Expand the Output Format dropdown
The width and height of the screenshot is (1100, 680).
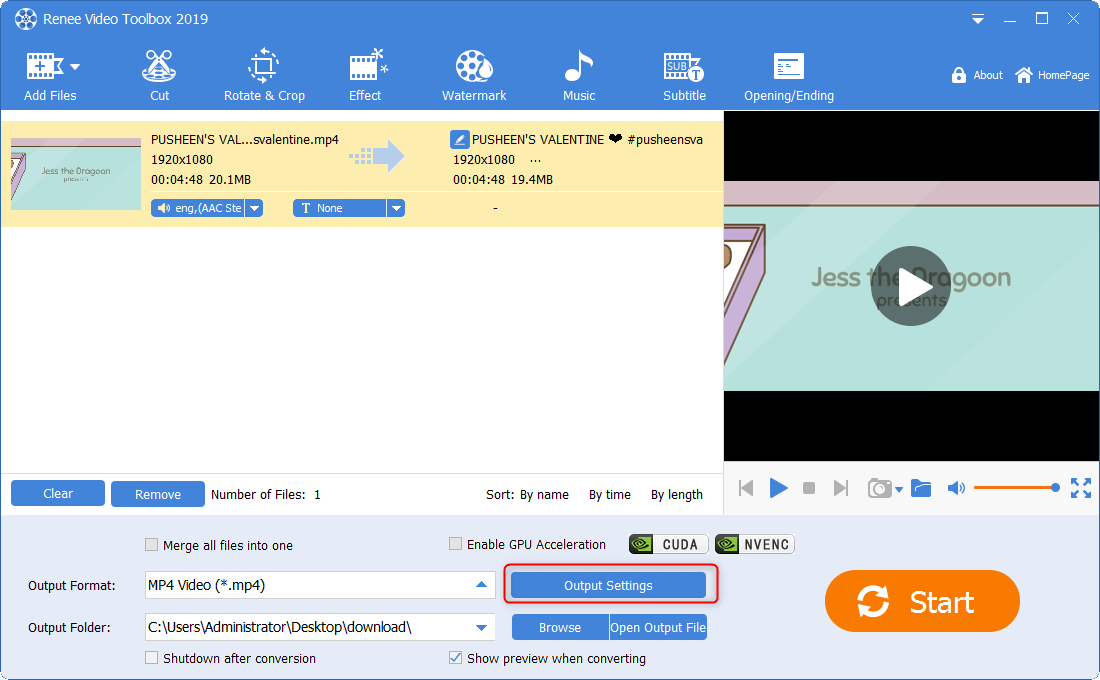pyautogui.click(x=481, y=585)
